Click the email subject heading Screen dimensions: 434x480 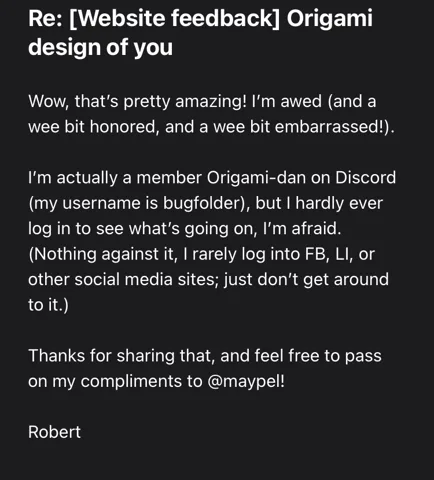[x=200, y=32]
